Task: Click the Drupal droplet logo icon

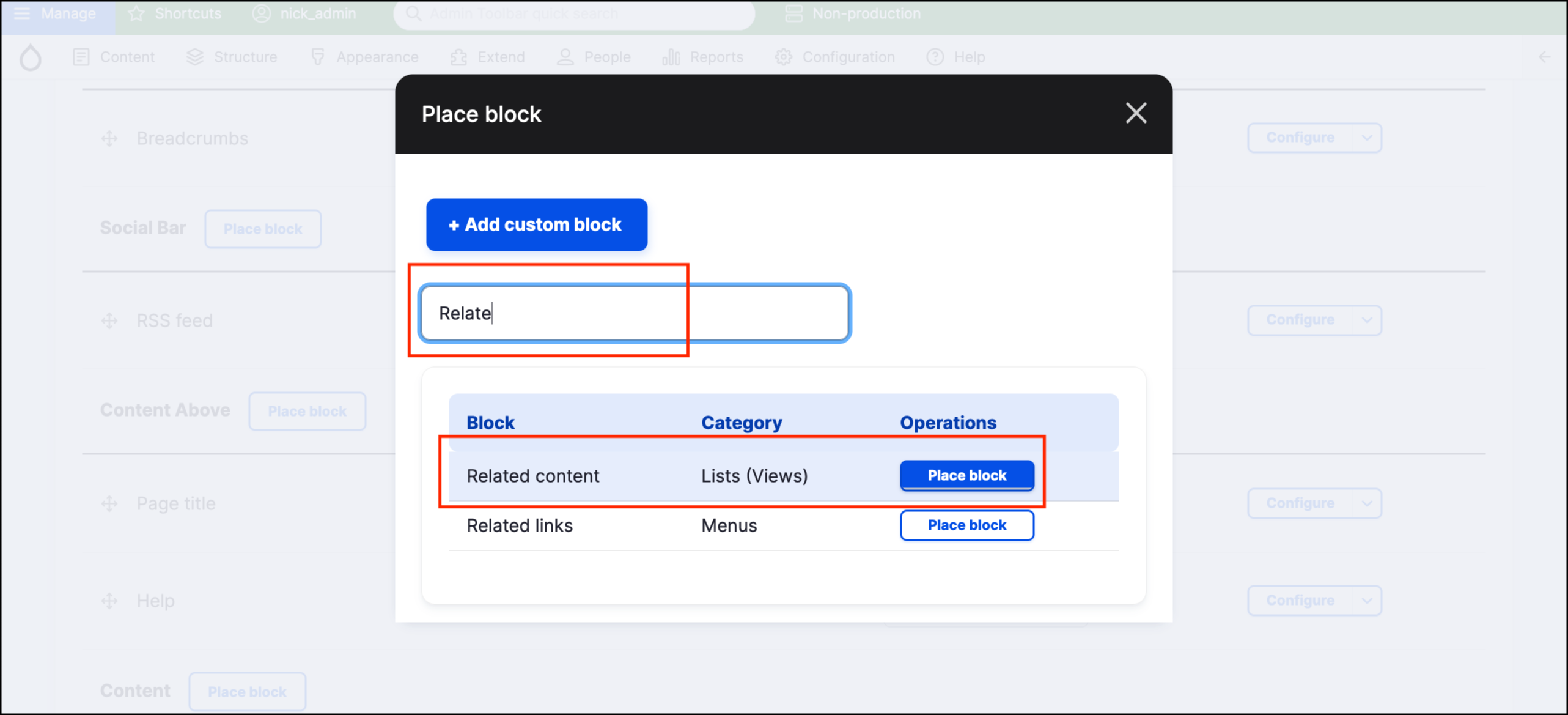Action: click(31, 57)
